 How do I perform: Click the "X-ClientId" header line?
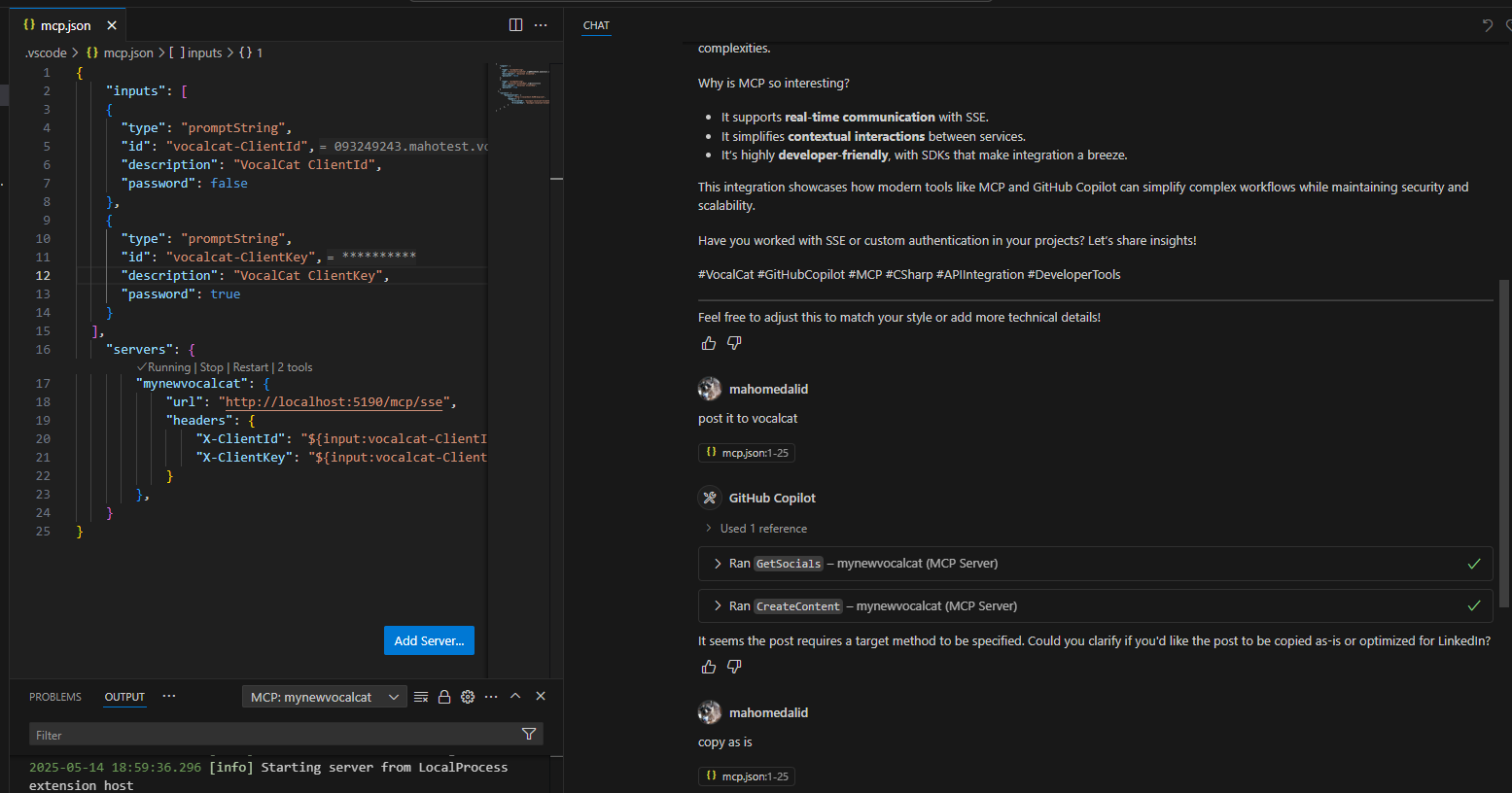tap(340, 438)
